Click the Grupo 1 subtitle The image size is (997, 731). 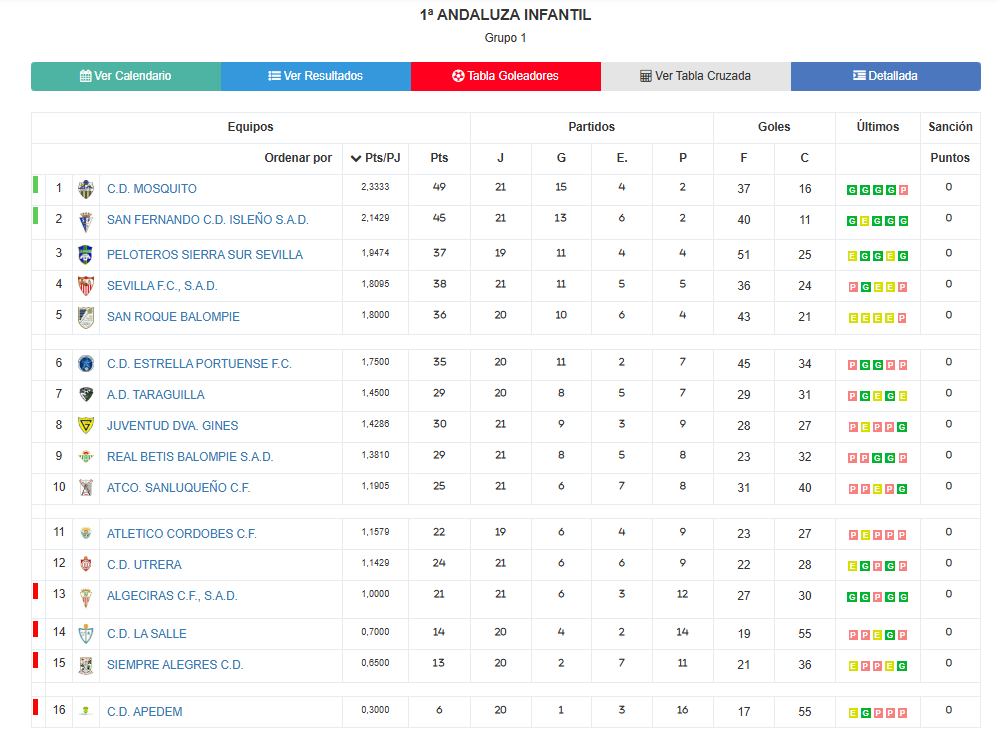coord(505,38)
